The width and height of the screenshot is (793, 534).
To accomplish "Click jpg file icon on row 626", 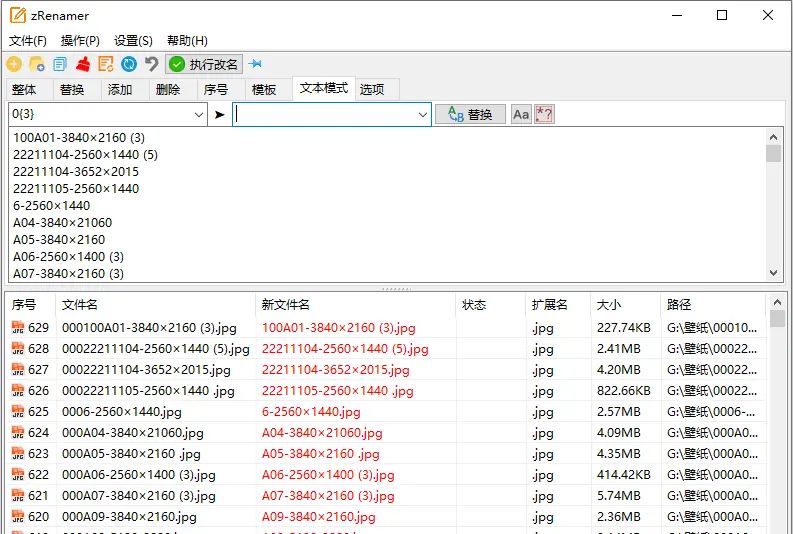I will (18, 390).
